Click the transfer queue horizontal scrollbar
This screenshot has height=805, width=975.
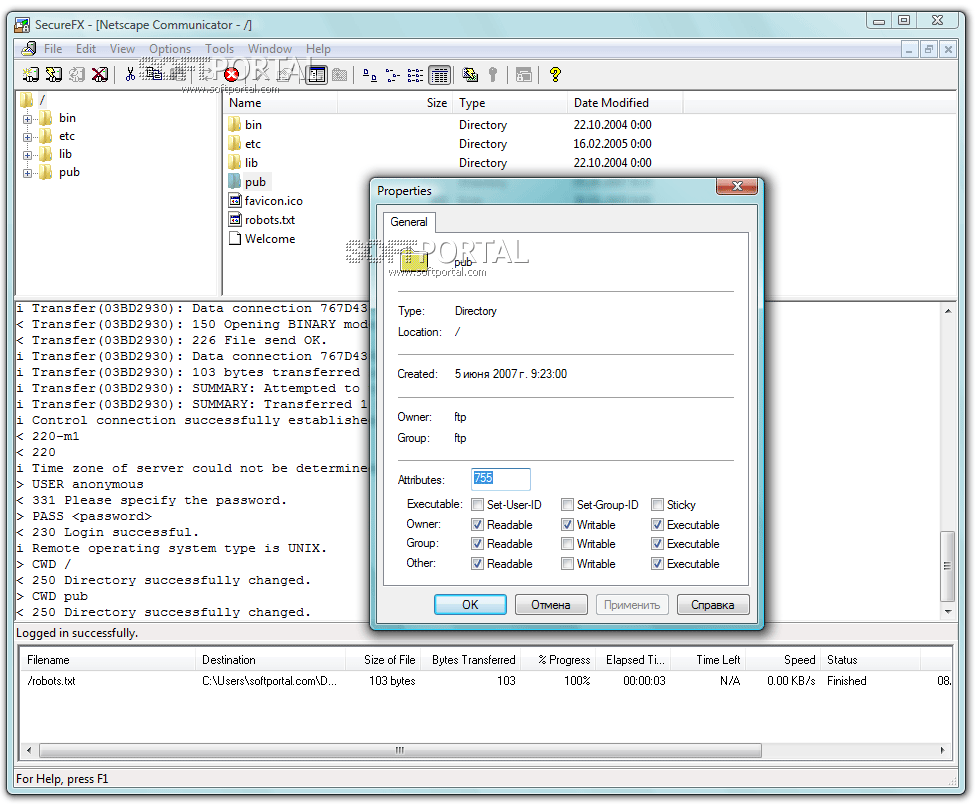[400, 750]
